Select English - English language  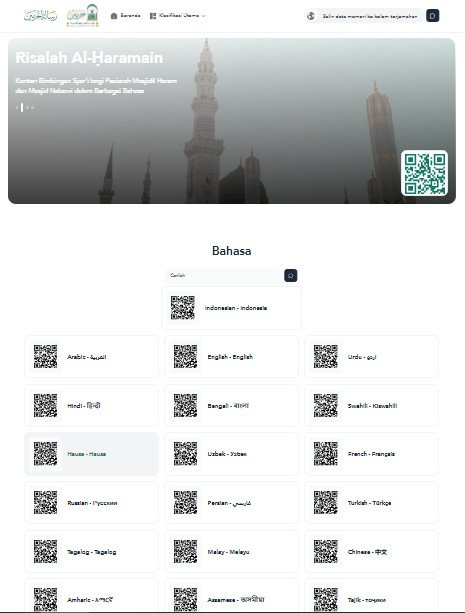232,357
